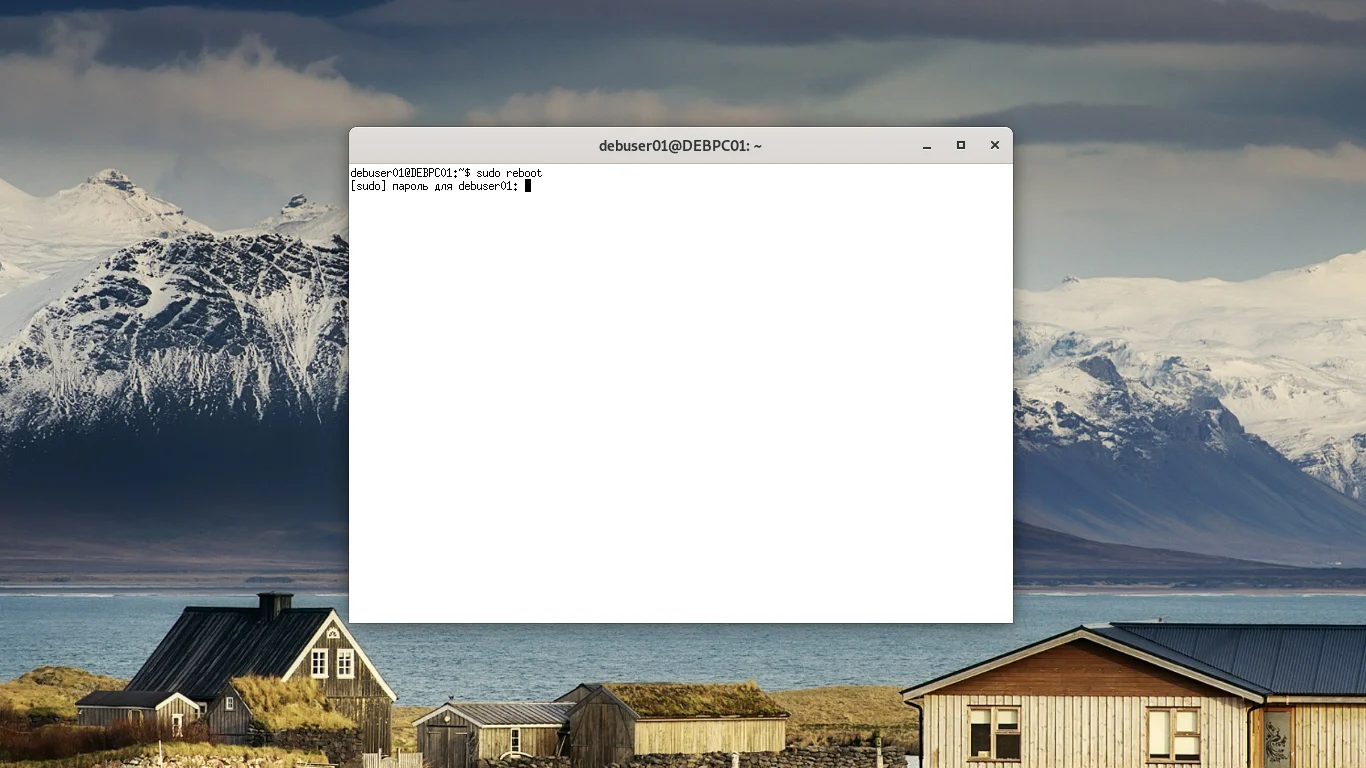Maximize the debuser01@DEBPC01 terminal window
The image size is (1366, 768).
coord(961,146)
